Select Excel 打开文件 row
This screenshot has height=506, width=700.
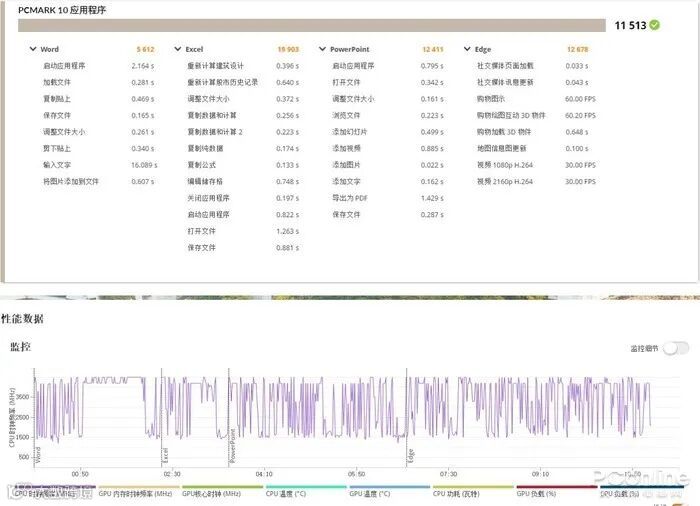point(243,231)
